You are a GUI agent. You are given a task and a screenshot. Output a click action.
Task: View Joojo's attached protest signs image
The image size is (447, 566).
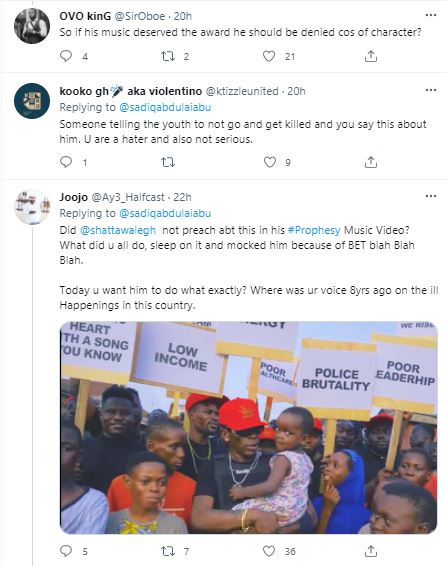point(248,427)
